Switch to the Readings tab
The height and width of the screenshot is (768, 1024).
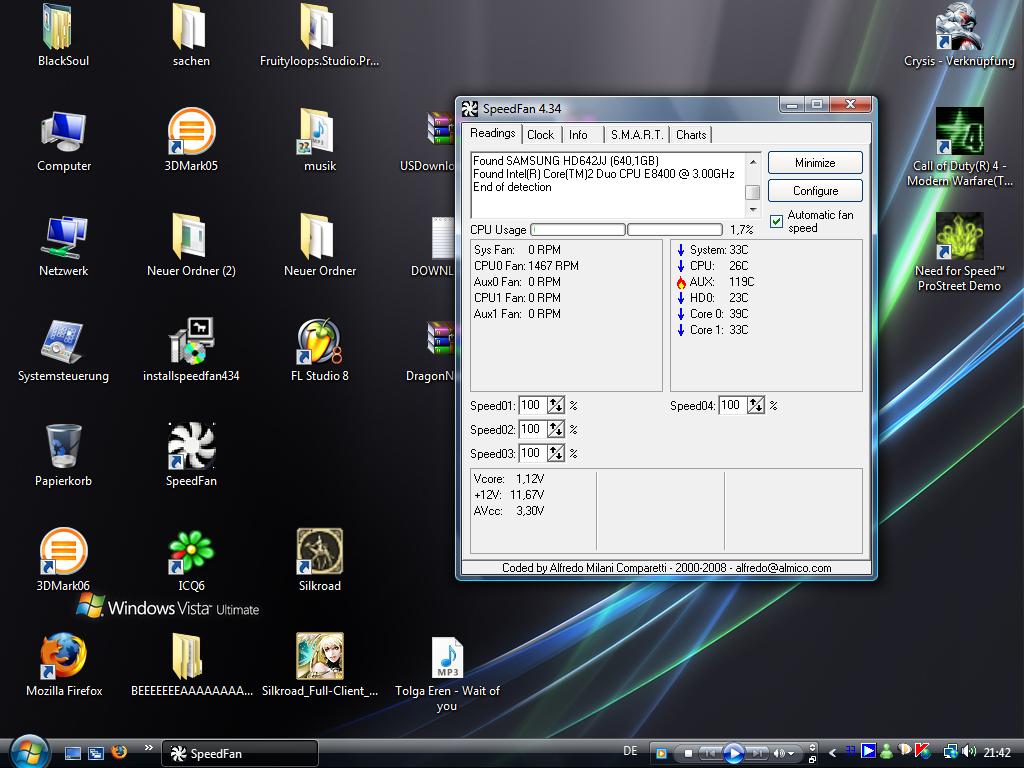point(493,133)
